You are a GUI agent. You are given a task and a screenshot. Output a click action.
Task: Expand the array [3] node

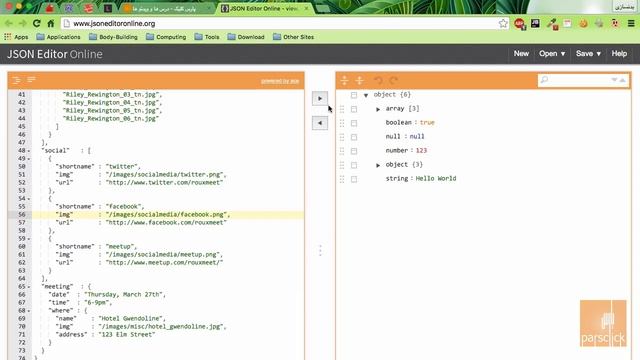tap(378, 109)
